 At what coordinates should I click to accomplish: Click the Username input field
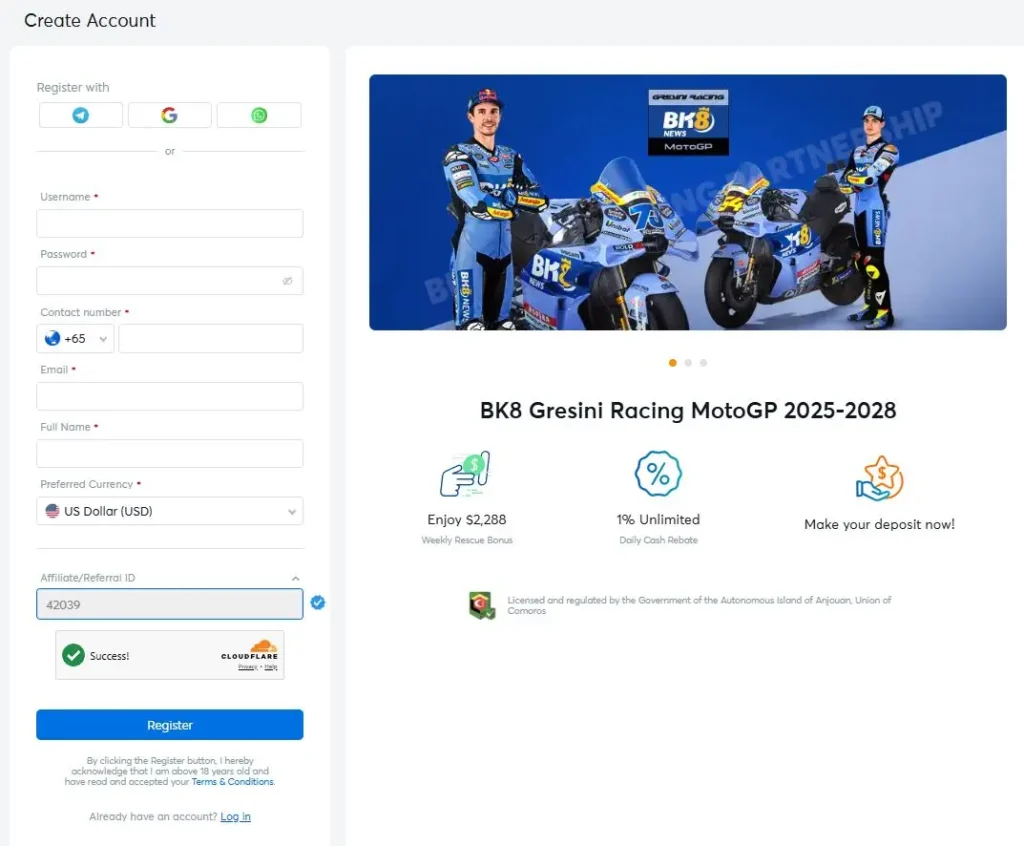[170, 223]
